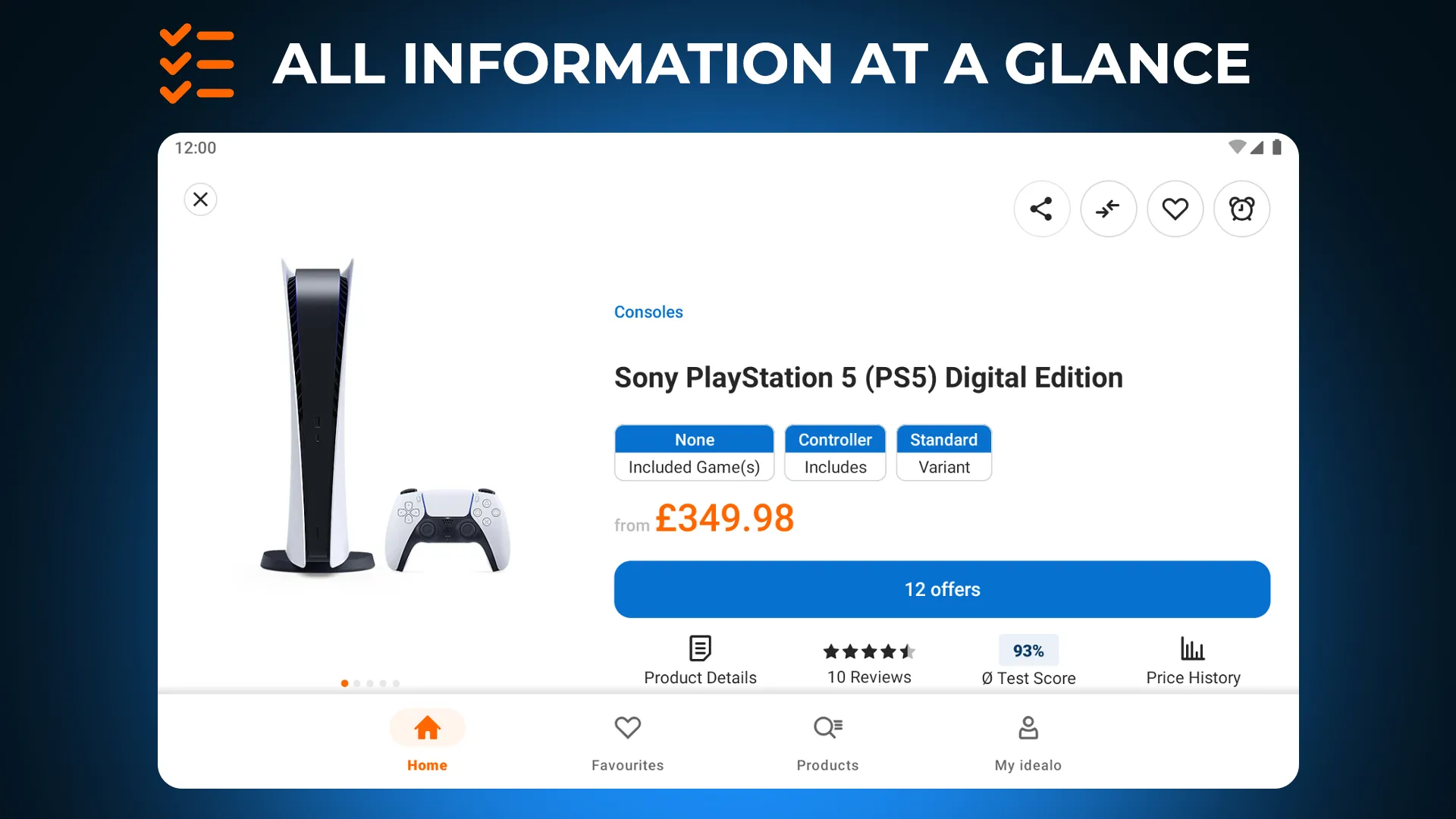
Task: Click the share icon to share product
Action: (x=1042, y=209)
